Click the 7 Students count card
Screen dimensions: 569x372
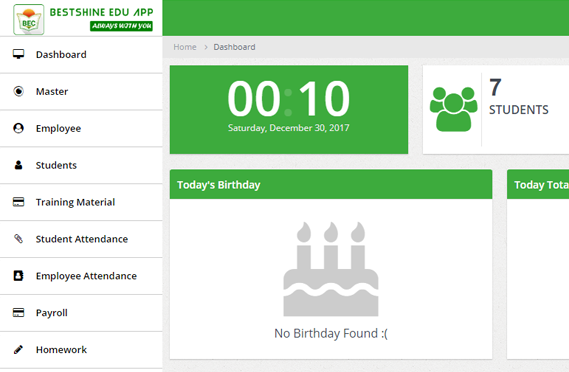496,110
